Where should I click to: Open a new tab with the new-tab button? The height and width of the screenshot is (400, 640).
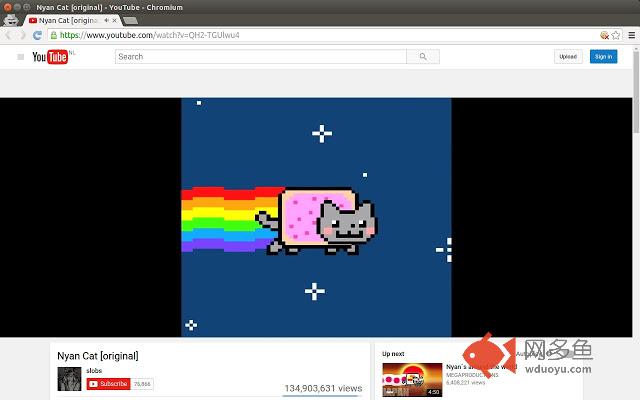click(x=130, y=20)
